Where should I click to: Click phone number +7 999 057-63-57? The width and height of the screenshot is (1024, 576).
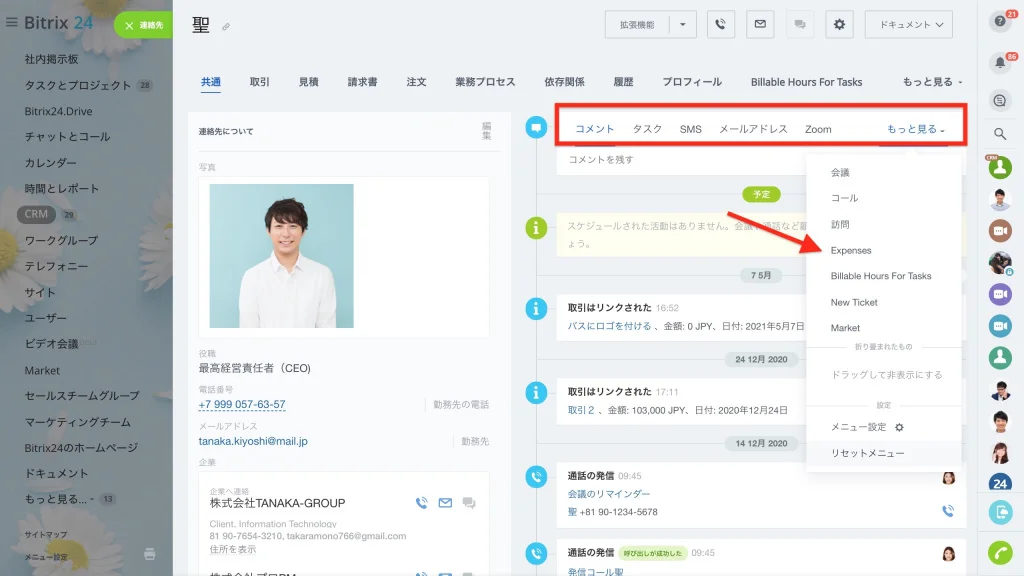[242, 404]
